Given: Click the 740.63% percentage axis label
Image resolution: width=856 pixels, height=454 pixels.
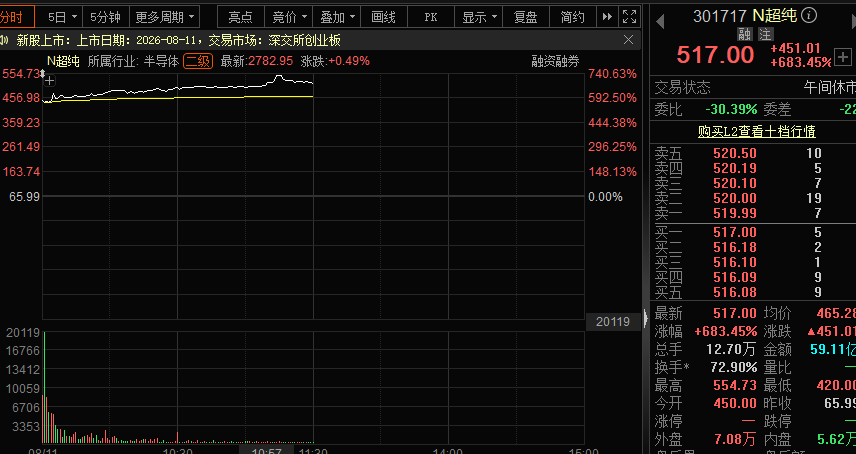Looking at the screenshot, I should point(612,74).
